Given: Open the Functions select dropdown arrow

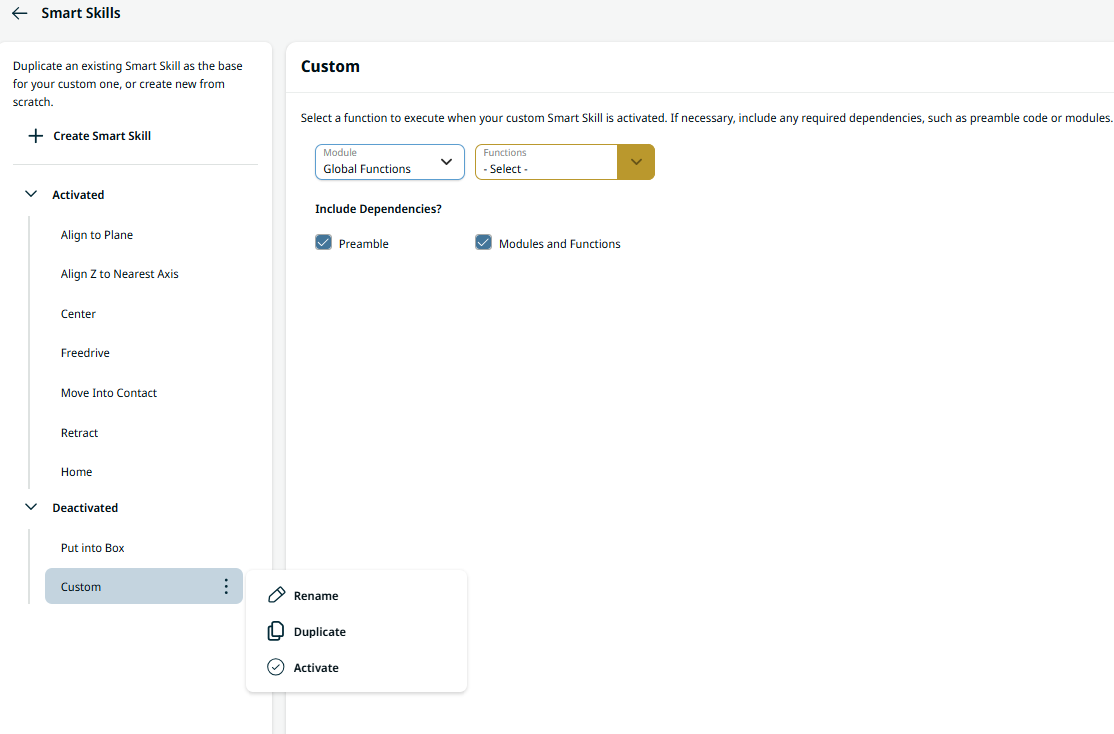Looking at the screenshot, I should tap(636, 162).
